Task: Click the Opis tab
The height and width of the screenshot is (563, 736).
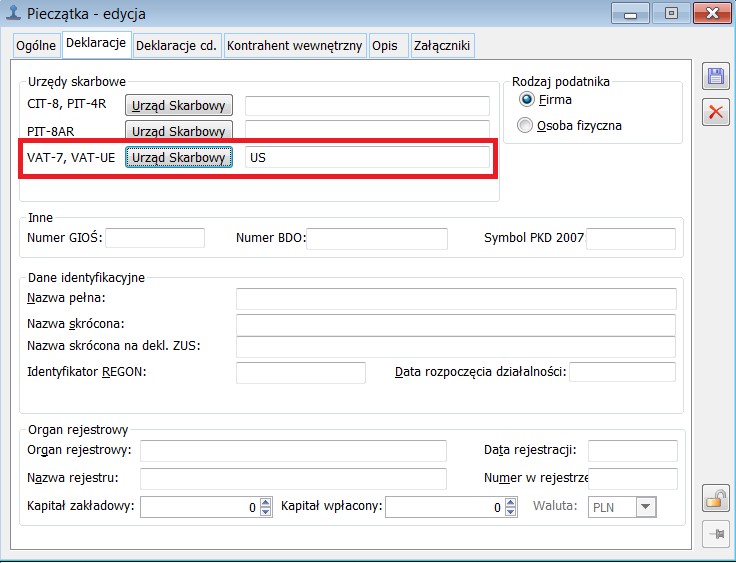Action: click(x=384, y=46)
